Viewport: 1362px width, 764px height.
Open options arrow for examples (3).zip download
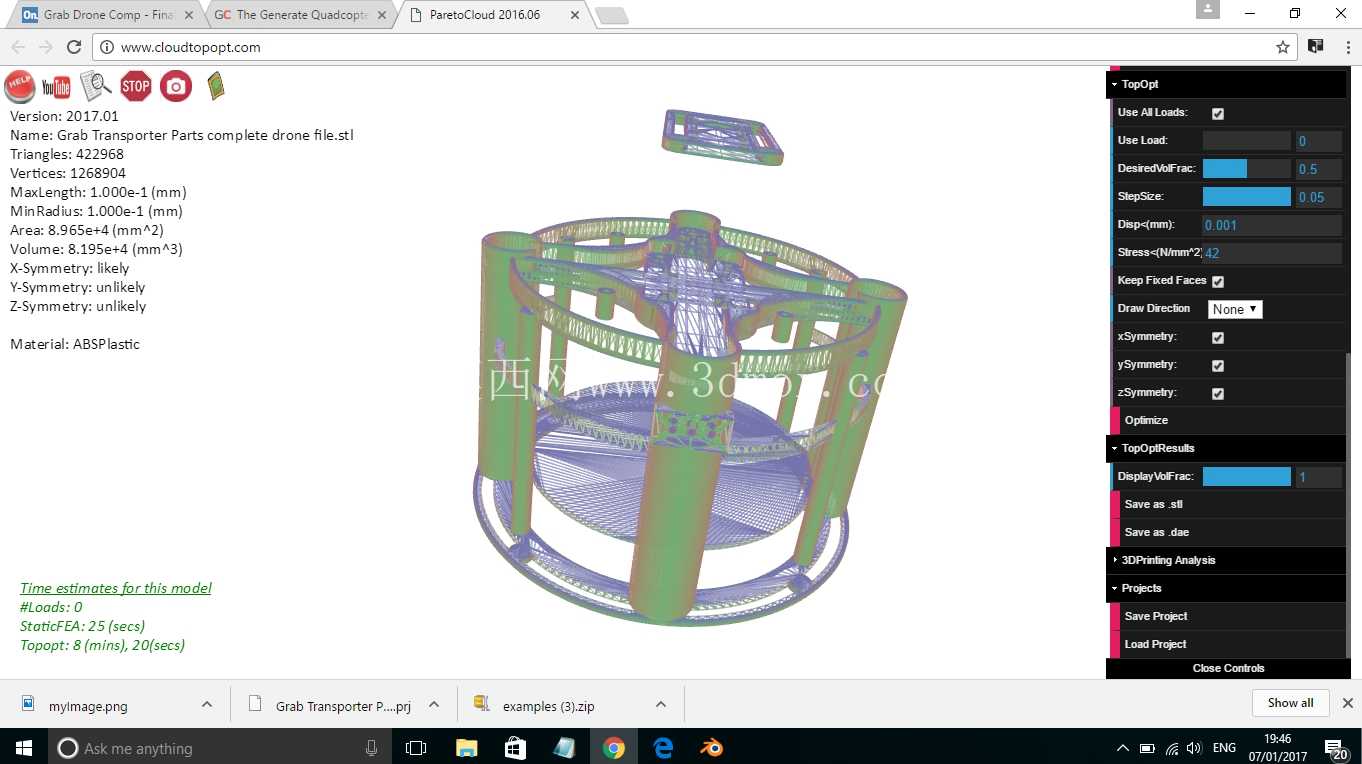[661, 704]
